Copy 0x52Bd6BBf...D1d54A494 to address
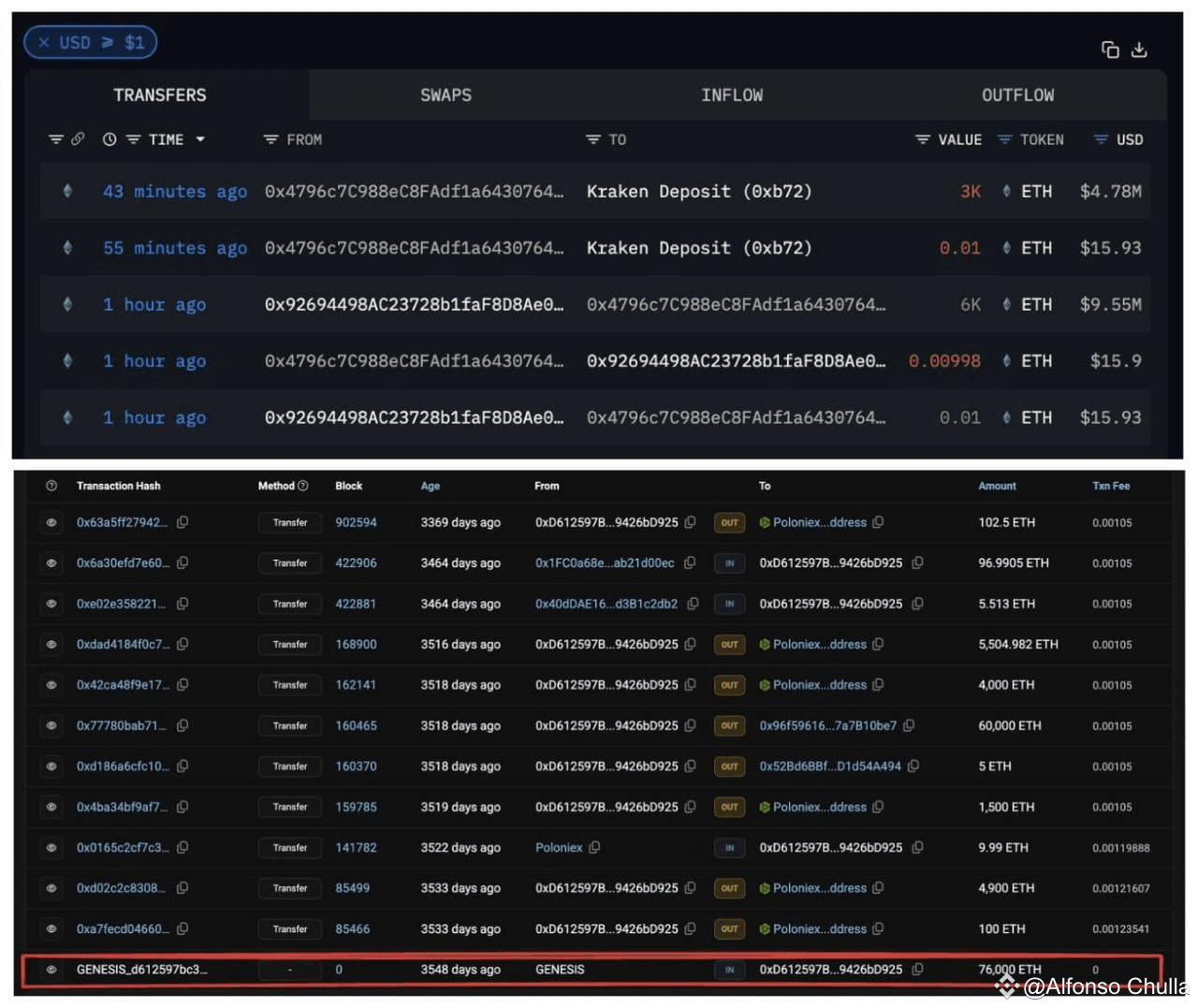Image resolution: width=1198 pixels, height=1008 pixels. click(x=913, y=766)
